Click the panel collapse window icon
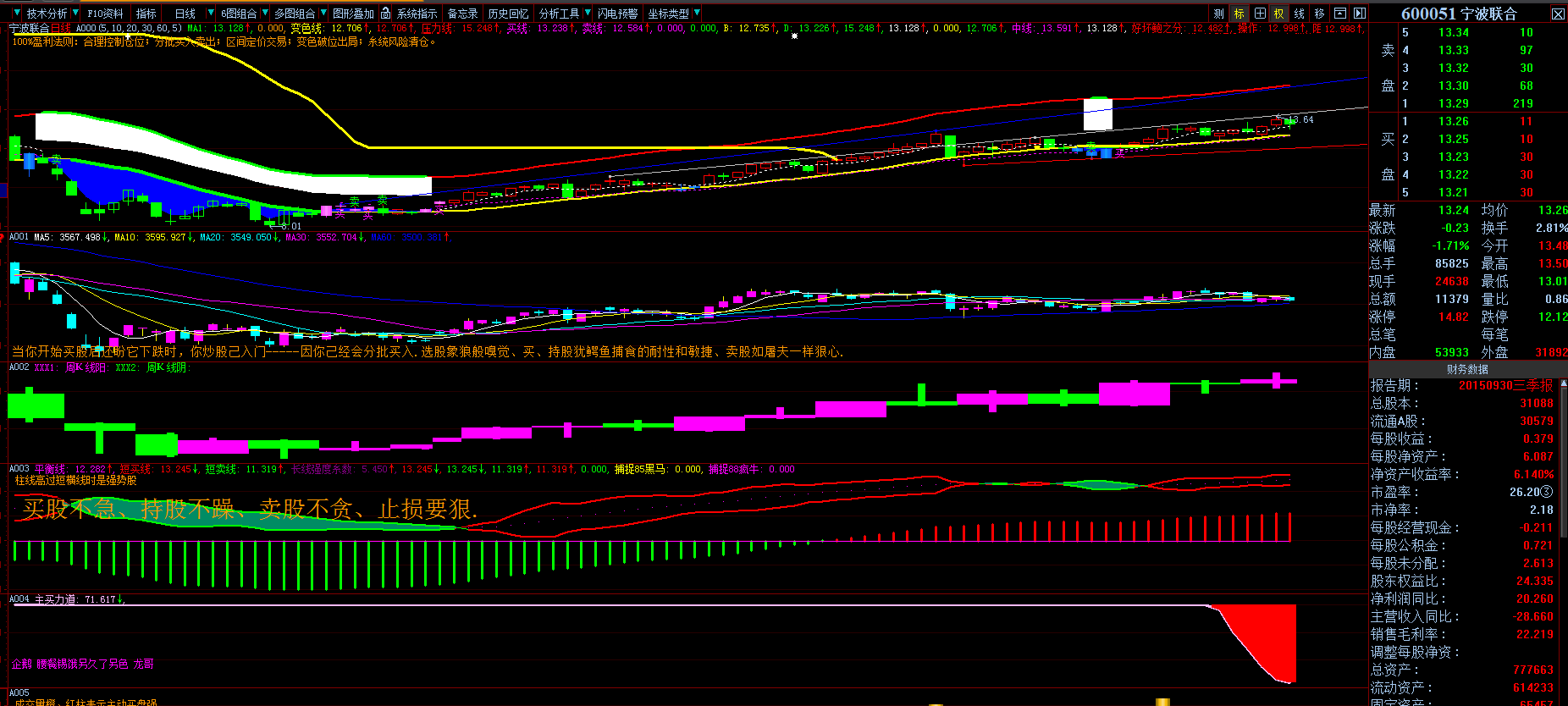 (x=1339, y=13)
